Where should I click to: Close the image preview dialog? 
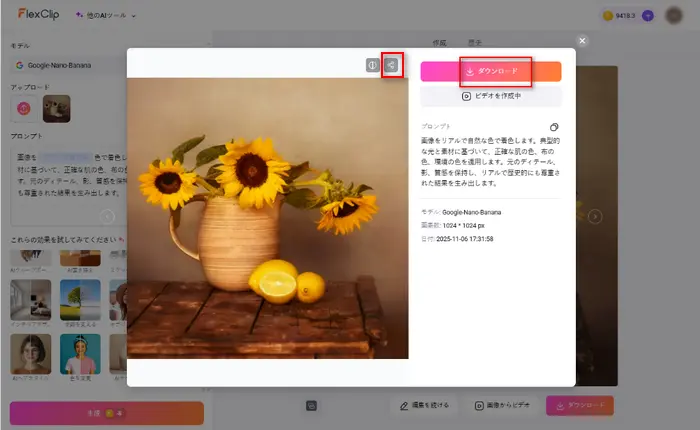coord(582,41)
